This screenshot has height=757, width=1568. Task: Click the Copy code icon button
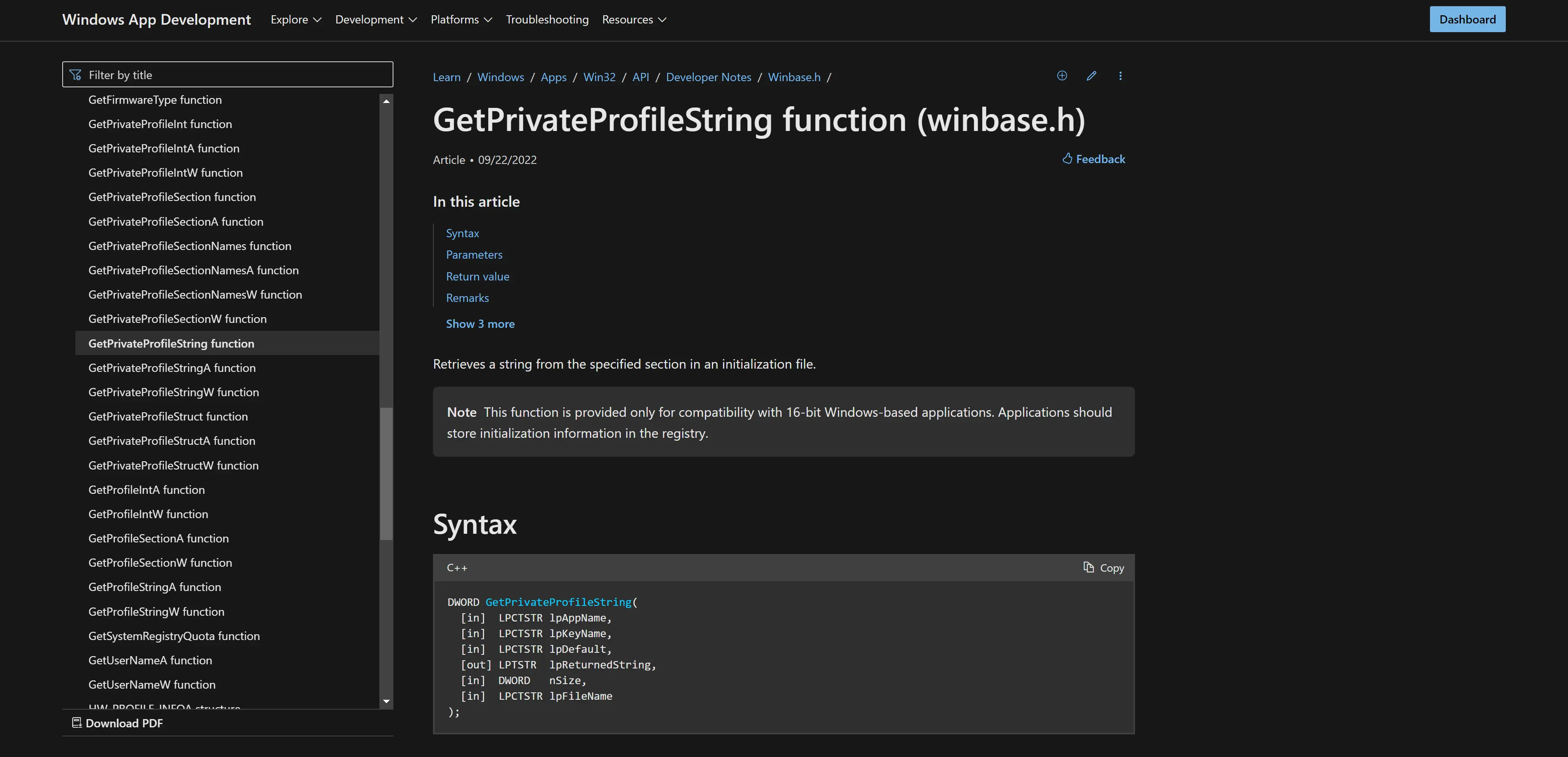[x=1104, y=568]
